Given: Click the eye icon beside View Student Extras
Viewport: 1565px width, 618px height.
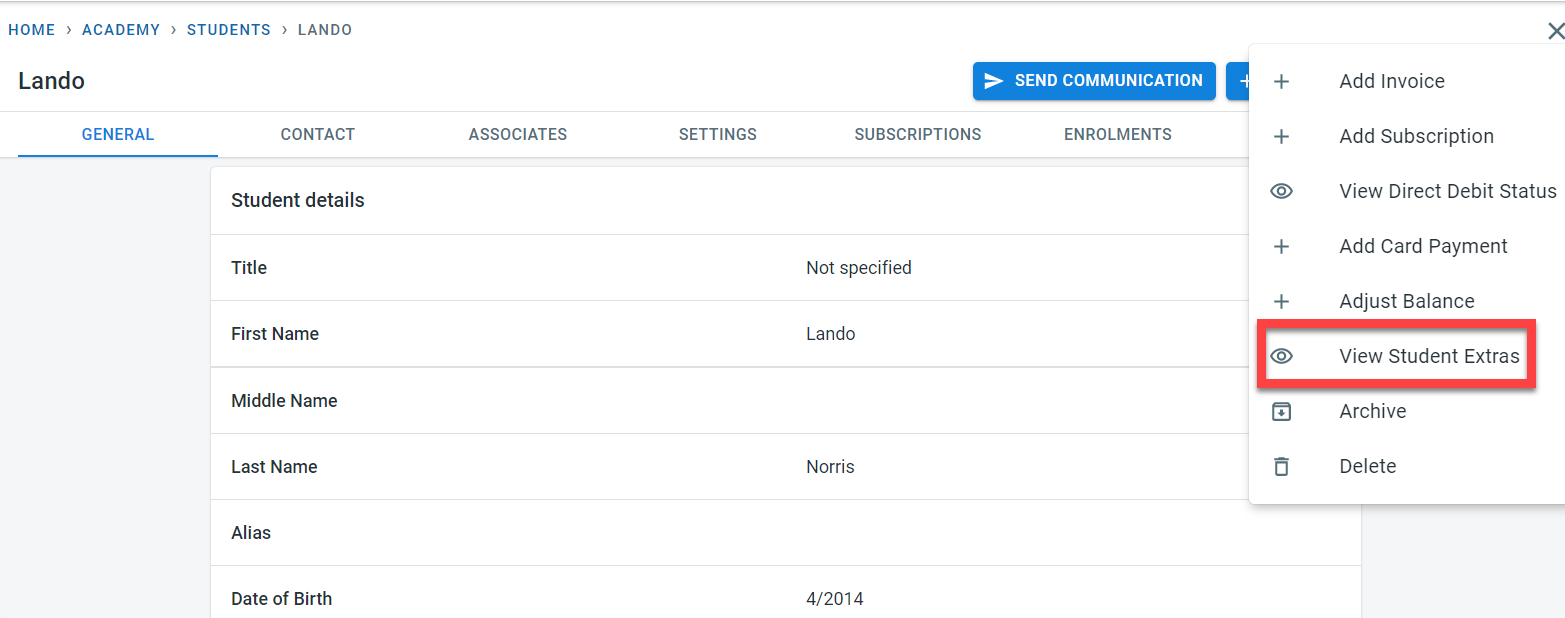Looking at the screenshot, I should 1281,356.
